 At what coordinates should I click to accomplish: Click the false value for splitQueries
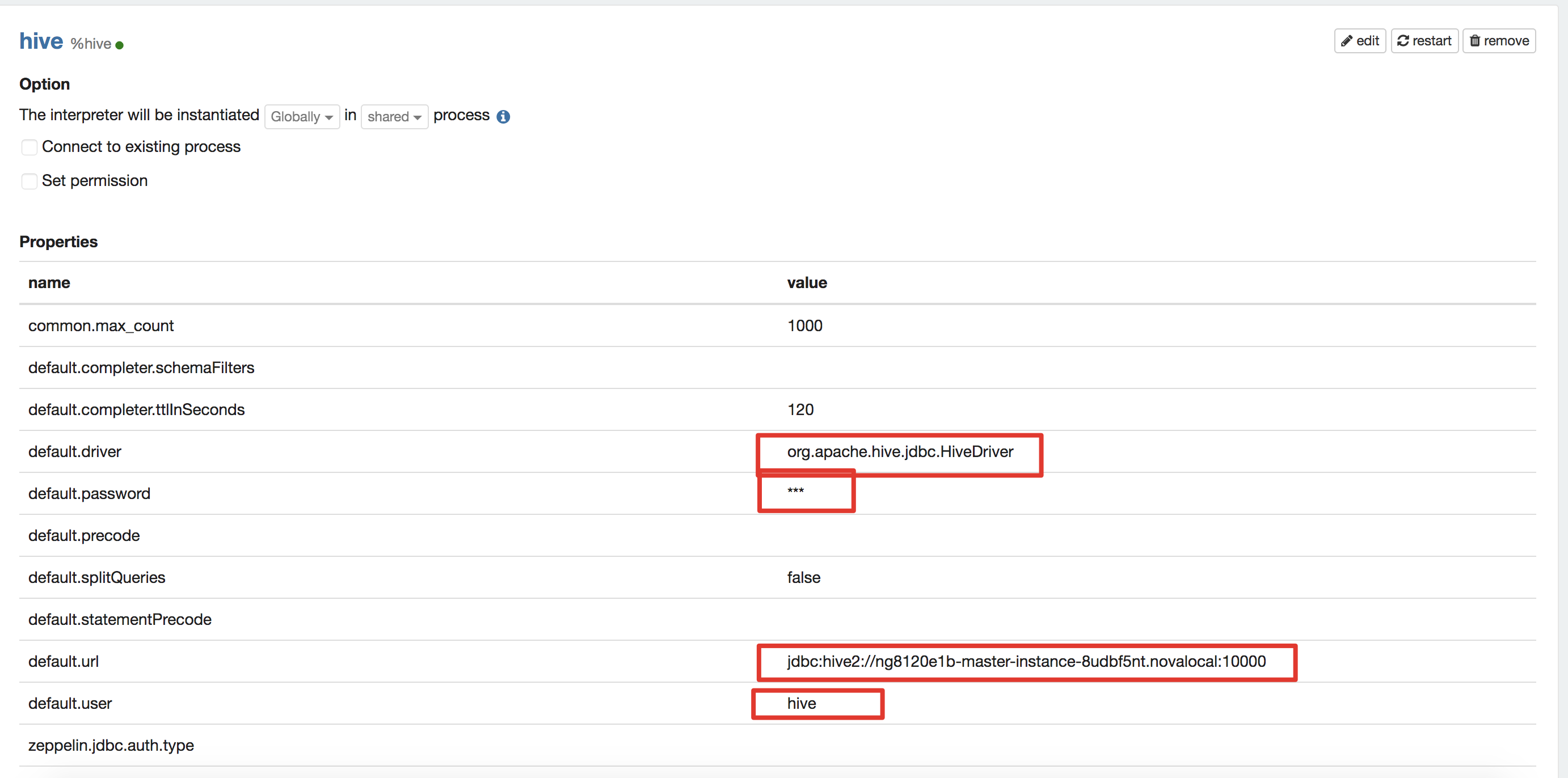pyautogui.click(x=803, y=577)
